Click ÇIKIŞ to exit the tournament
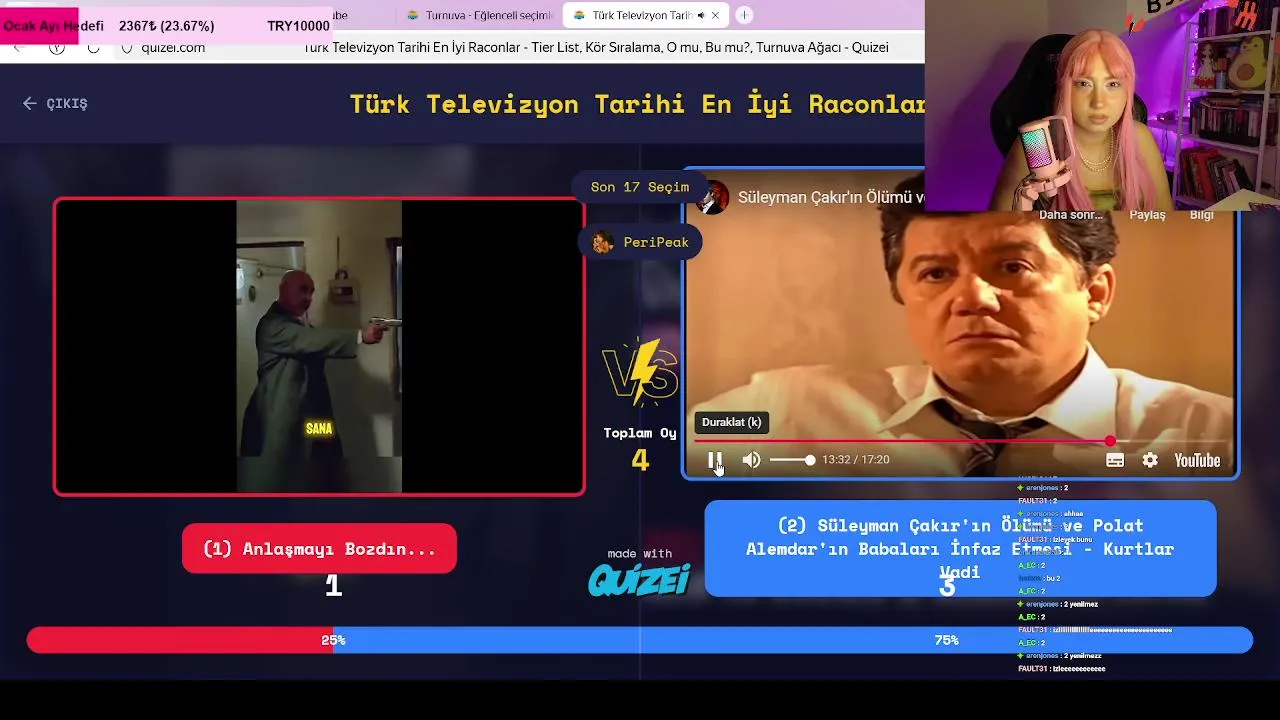Viewport: 1280px width, 720px height. [x=67, y=103]
